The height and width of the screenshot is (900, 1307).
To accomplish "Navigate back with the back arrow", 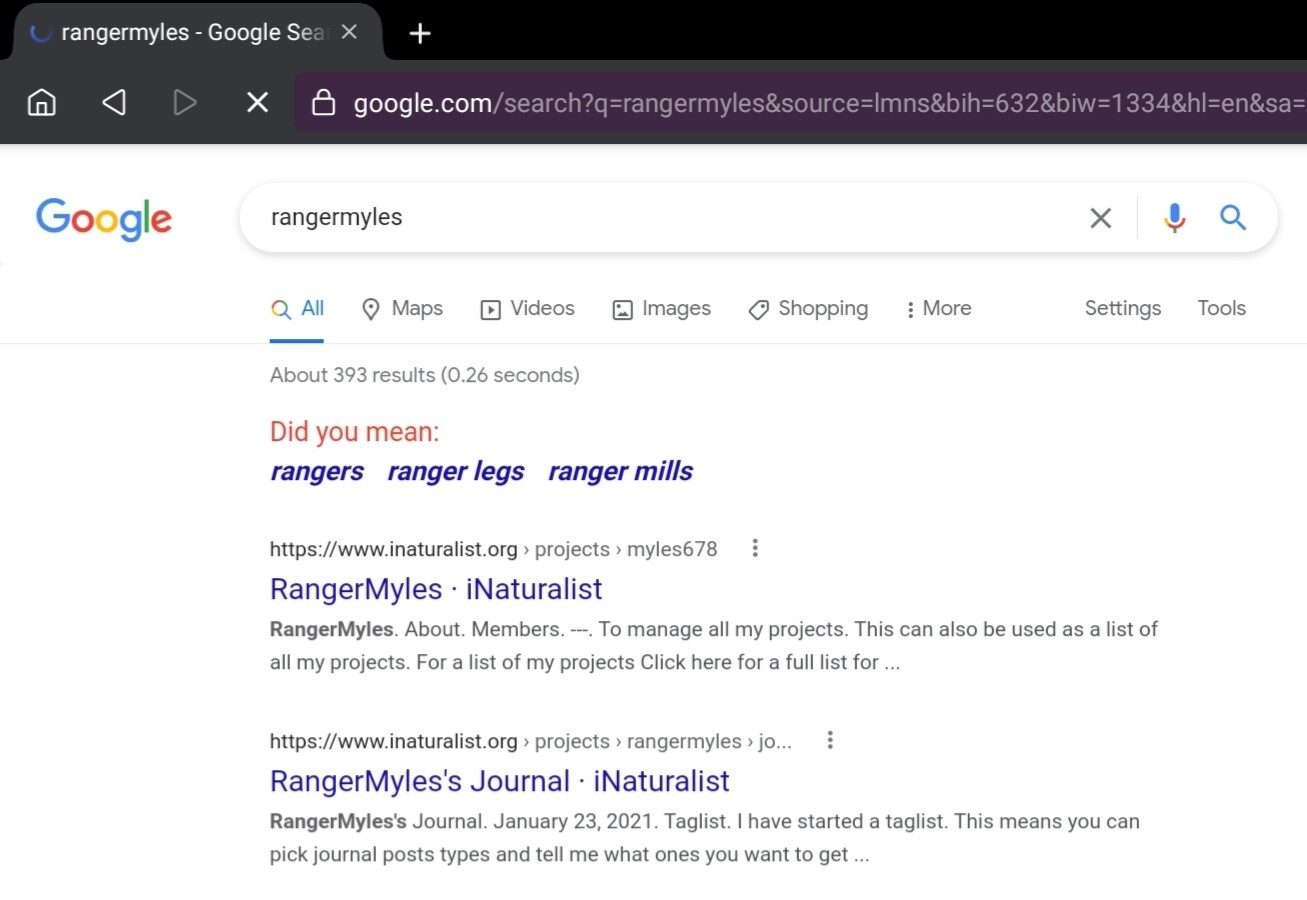I will (114, 102).
